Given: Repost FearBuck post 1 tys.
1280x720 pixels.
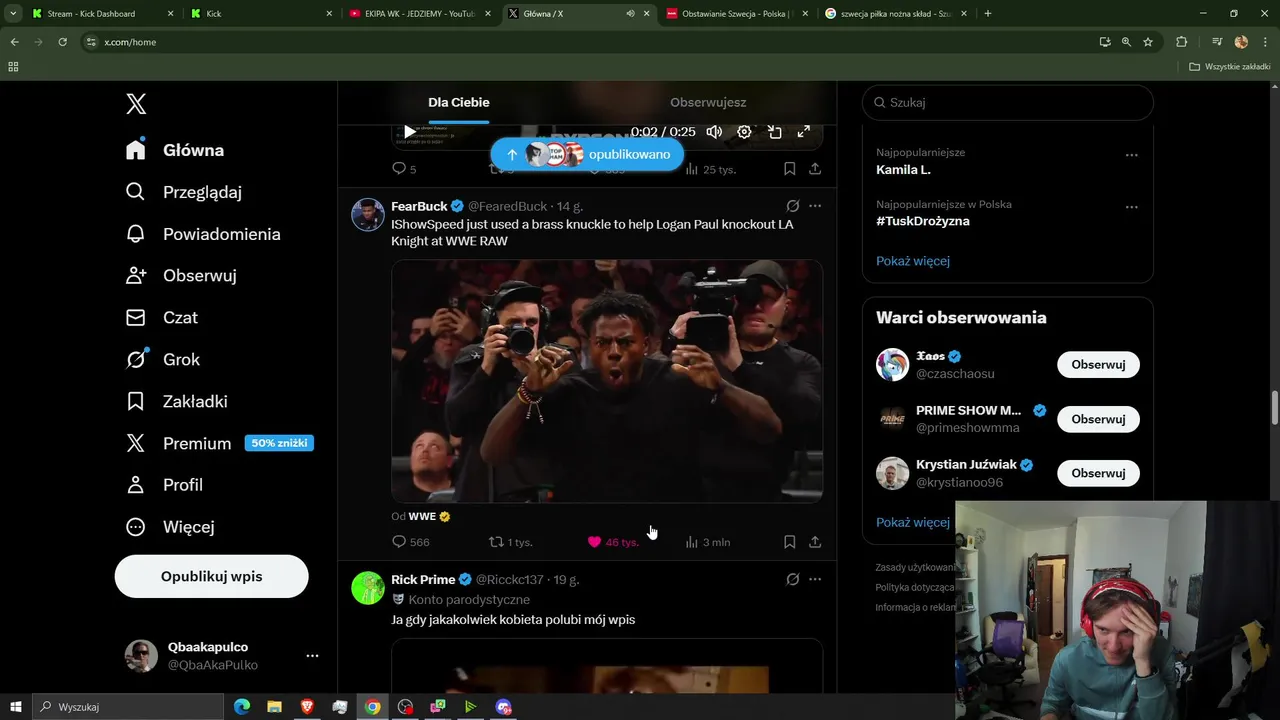Looking at the screenshot, I should 510,542.
